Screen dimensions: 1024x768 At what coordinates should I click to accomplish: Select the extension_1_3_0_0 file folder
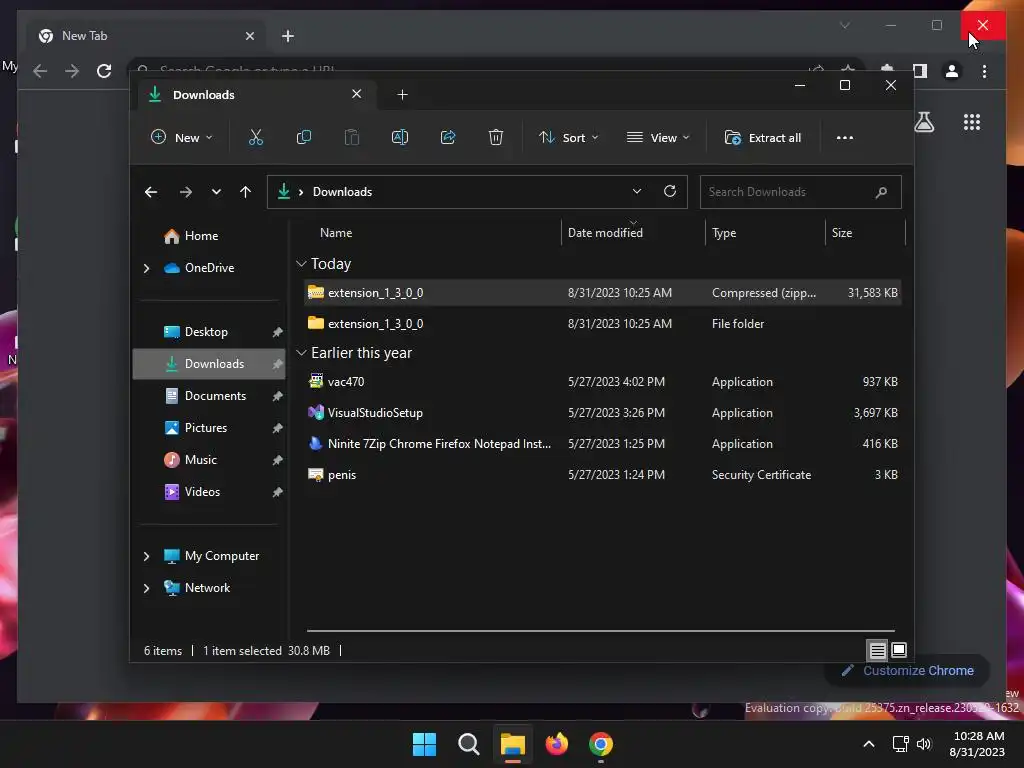click(602, 324)
